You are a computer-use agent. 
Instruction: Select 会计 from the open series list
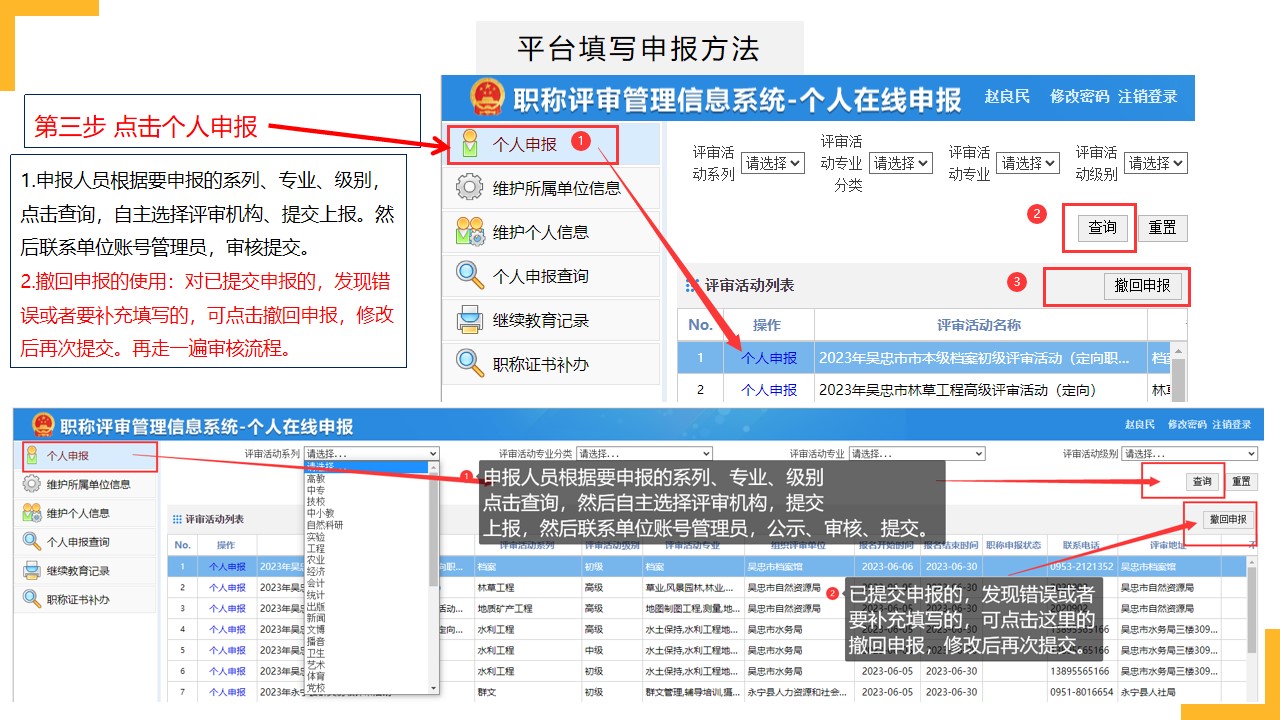tap(316, 583)
